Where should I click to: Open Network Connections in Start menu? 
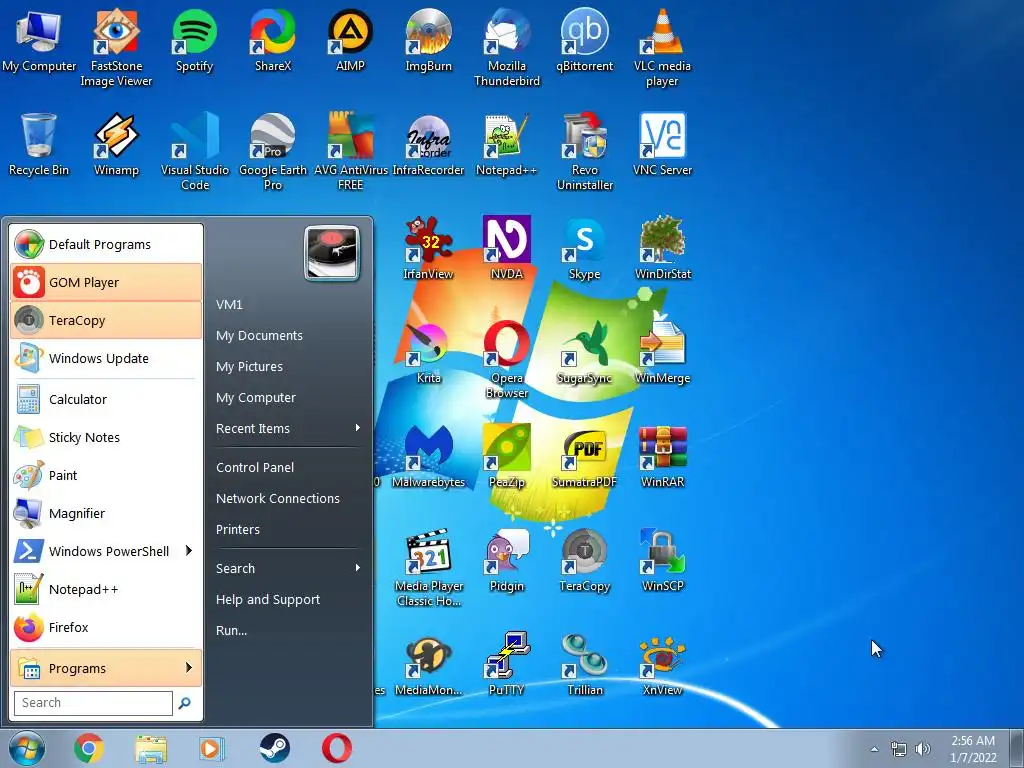click(x=288, y=498)
